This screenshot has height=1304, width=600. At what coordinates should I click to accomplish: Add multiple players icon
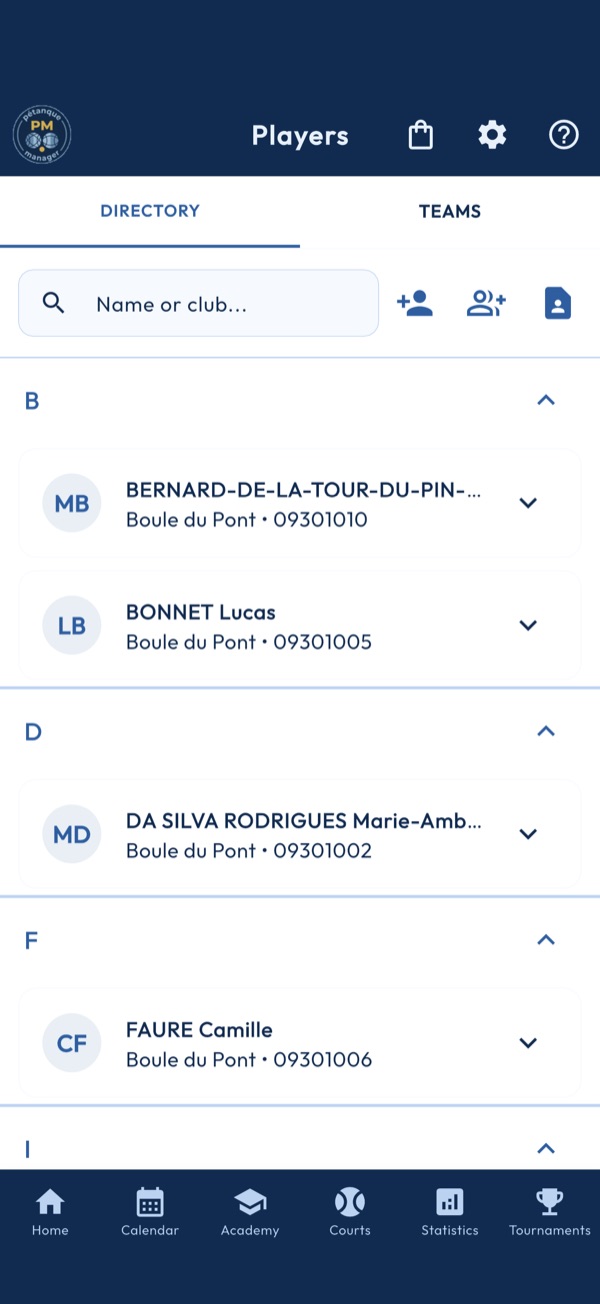pyautogui.click(x=487, y=303)
